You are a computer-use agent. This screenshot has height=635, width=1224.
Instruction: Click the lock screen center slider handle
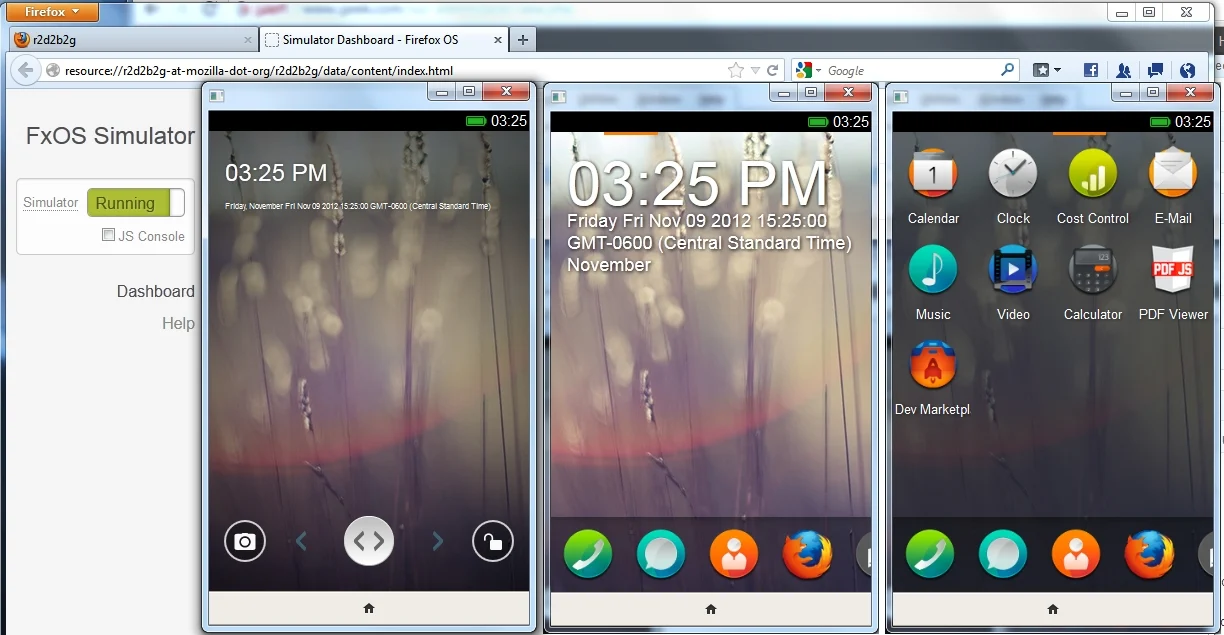pos(369,541)
